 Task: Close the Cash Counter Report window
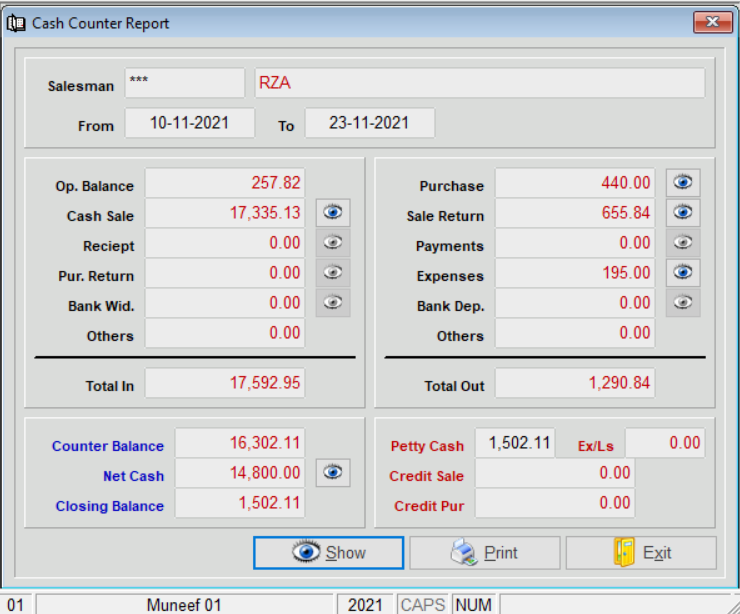pos(712,22)
